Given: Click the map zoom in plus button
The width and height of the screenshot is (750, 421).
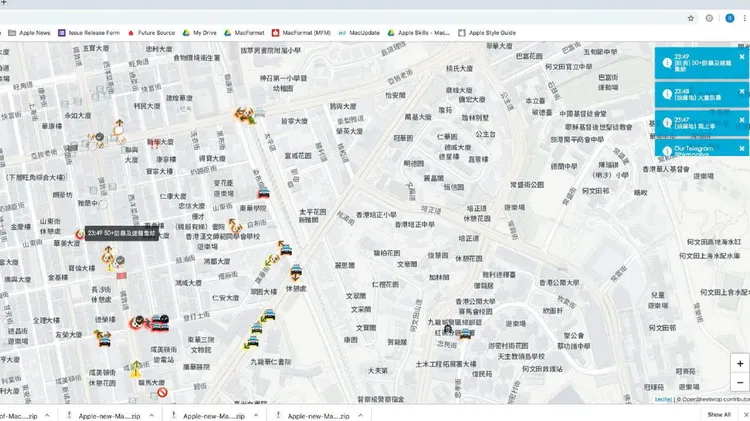Looking at the screenshot, I should (x=739, y=364).
